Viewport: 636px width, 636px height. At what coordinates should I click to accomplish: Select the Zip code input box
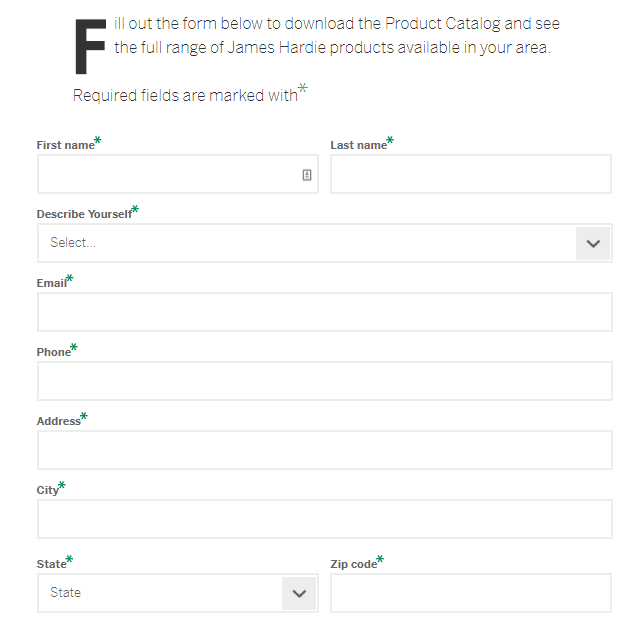470,593
